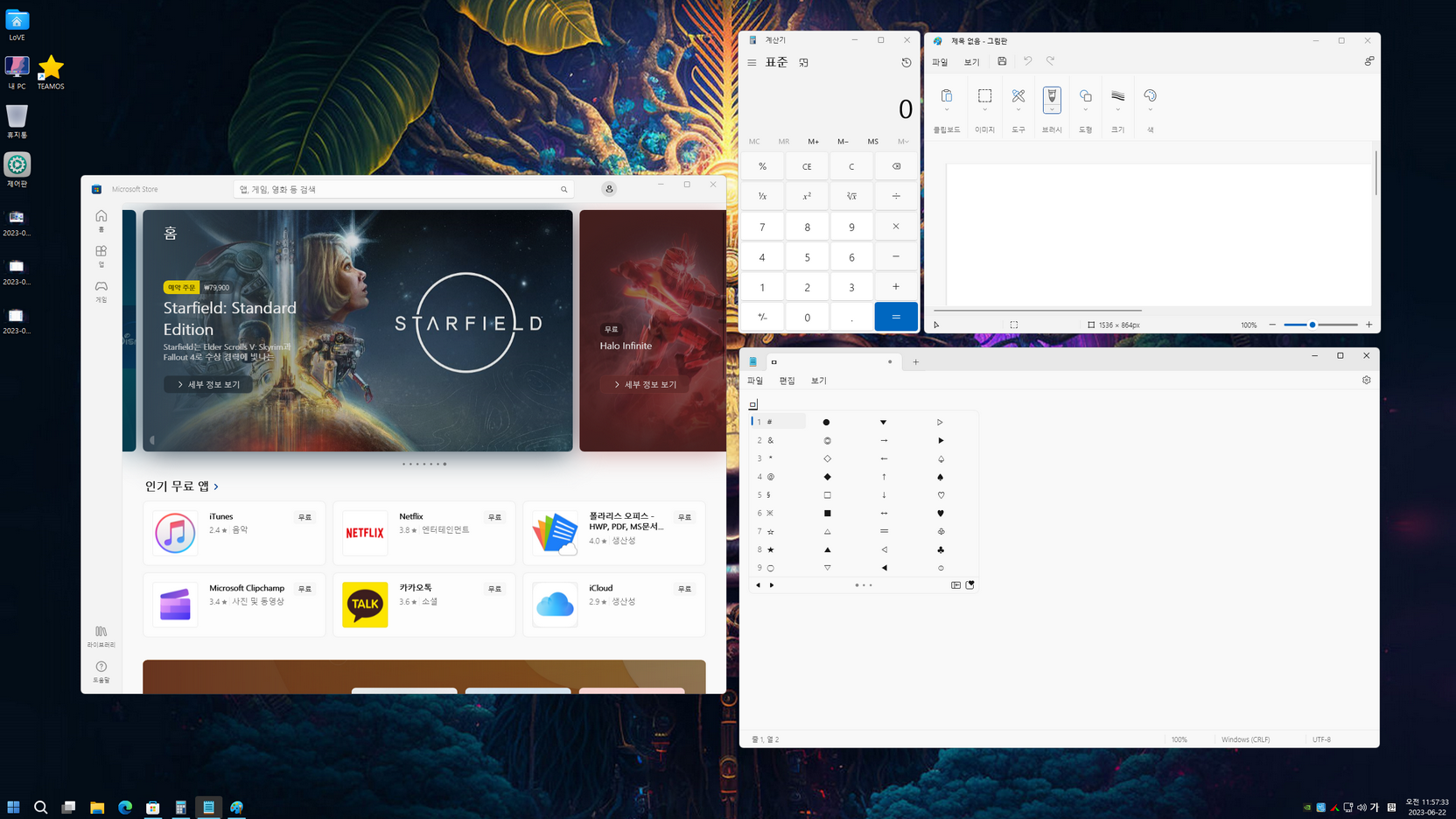Click Calculator divide key
Viewport: 1456px width, 819px height.
tap(896, 196)
